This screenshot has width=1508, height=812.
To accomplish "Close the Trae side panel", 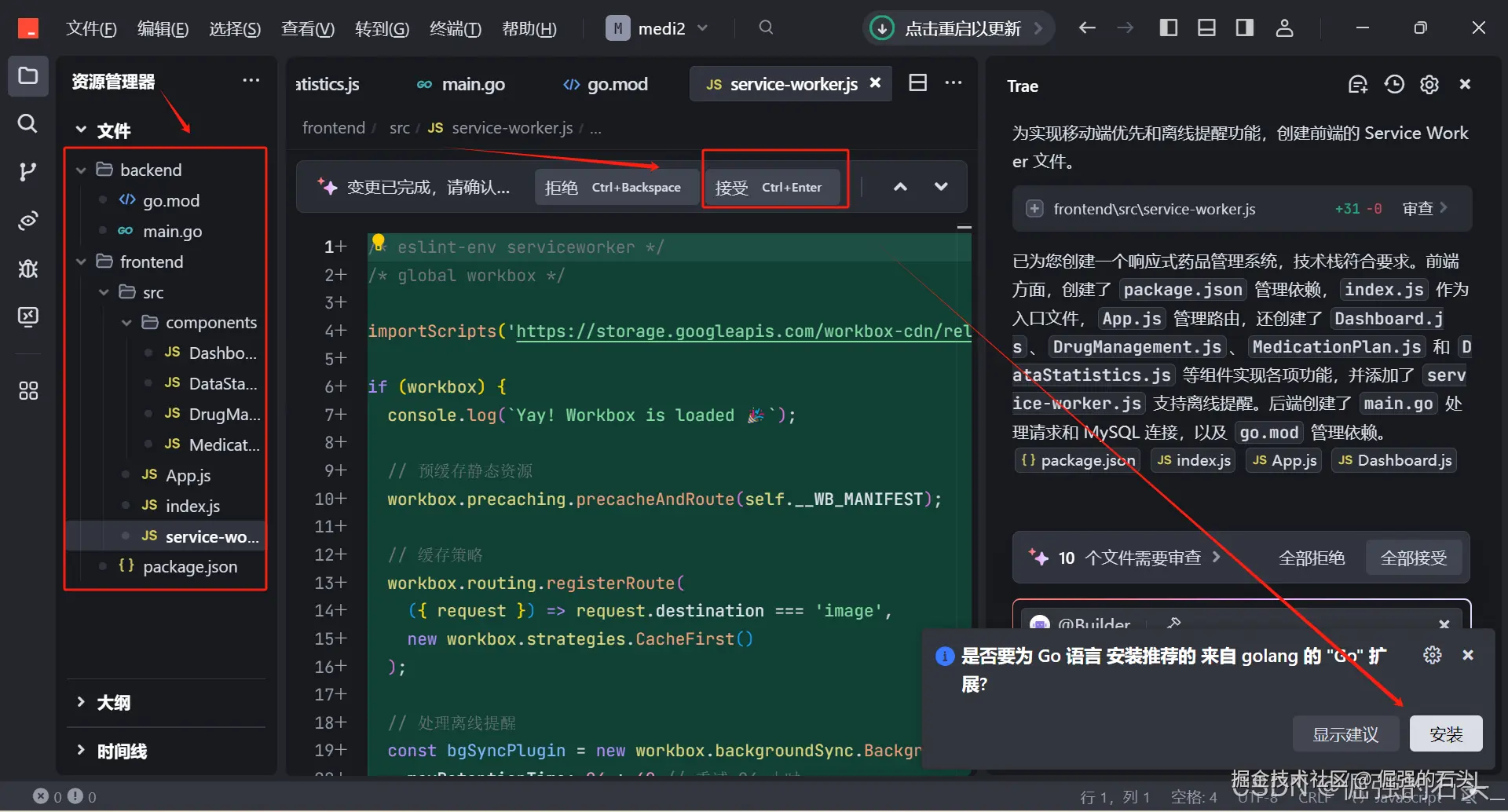I will 1465,84.
